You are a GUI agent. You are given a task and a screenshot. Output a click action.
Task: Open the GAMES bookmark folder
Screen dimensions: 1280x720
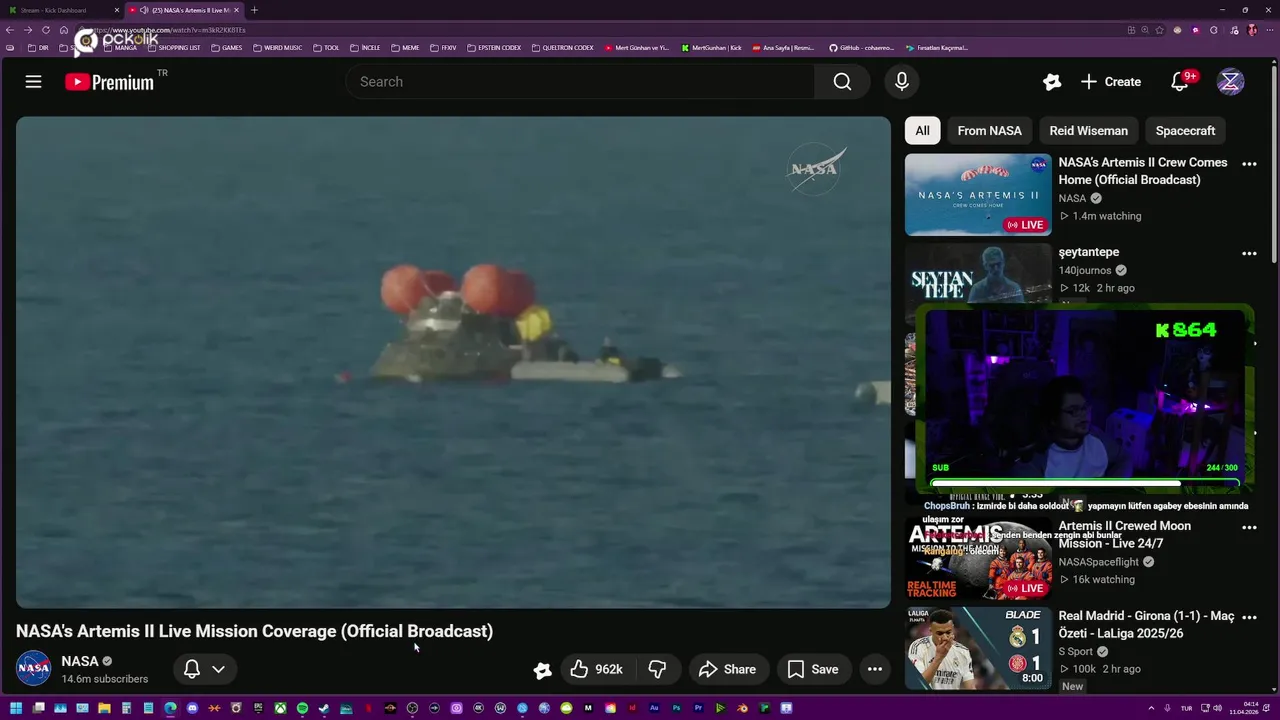point(227,47)
